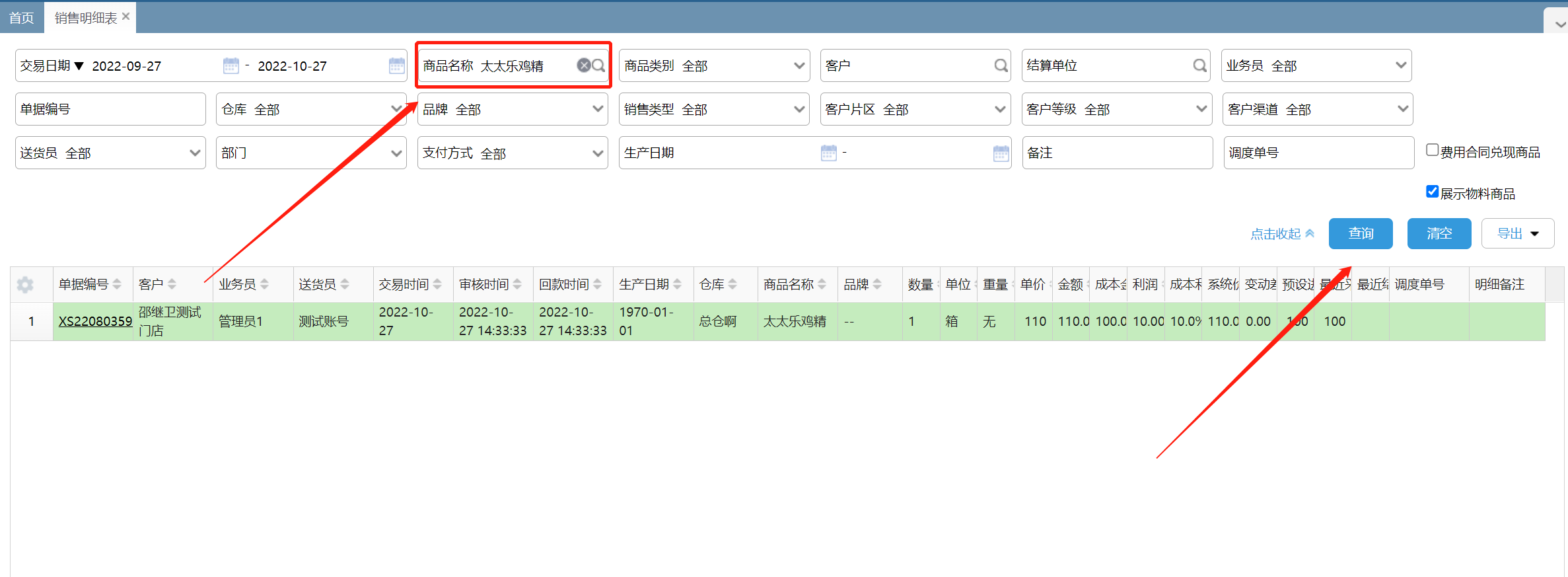Open 商品类别 dropdown
The height and width of the screenshot is (577, 1568).
(x=714, y=65)
